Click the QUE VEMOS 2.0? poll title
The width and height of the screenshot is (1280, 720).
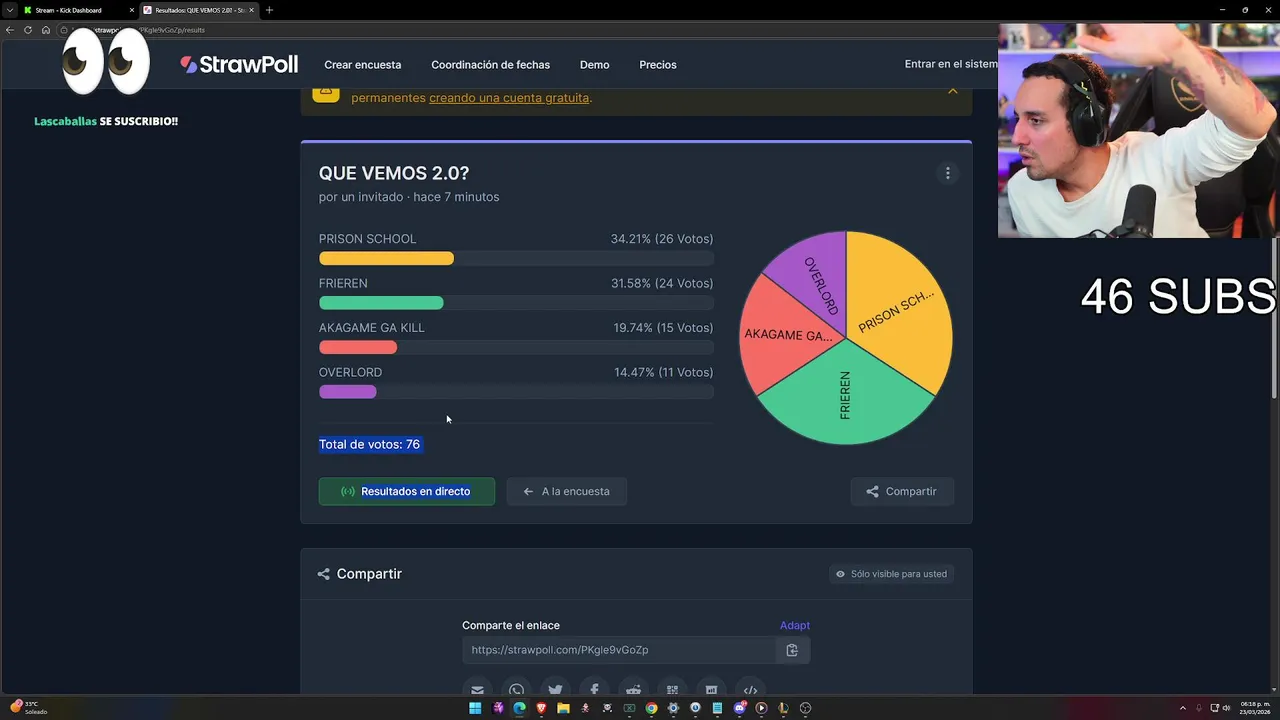[394, 173]
